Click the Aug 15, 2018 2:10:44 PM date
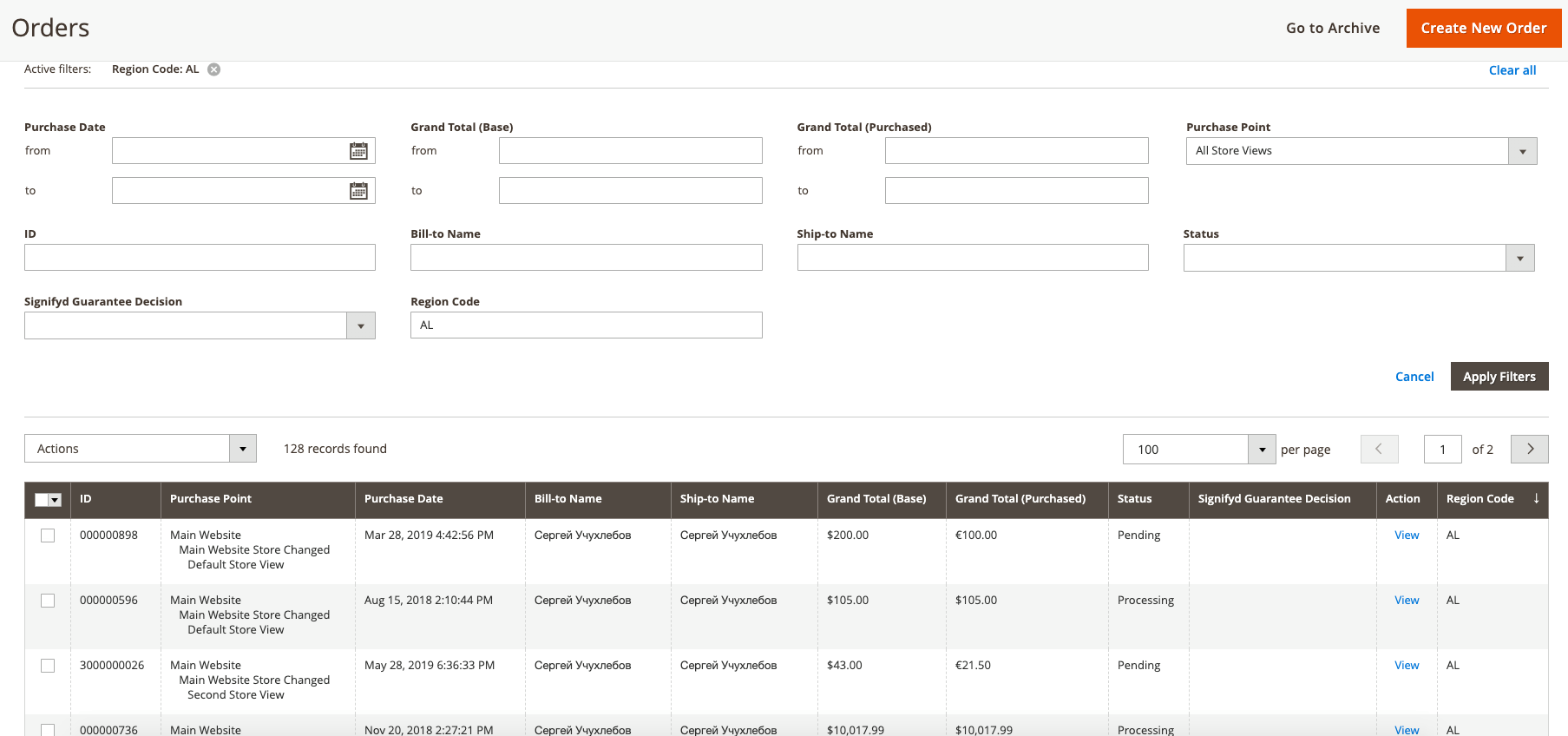Screen dimensions: 1568x736 coord(429,600)
